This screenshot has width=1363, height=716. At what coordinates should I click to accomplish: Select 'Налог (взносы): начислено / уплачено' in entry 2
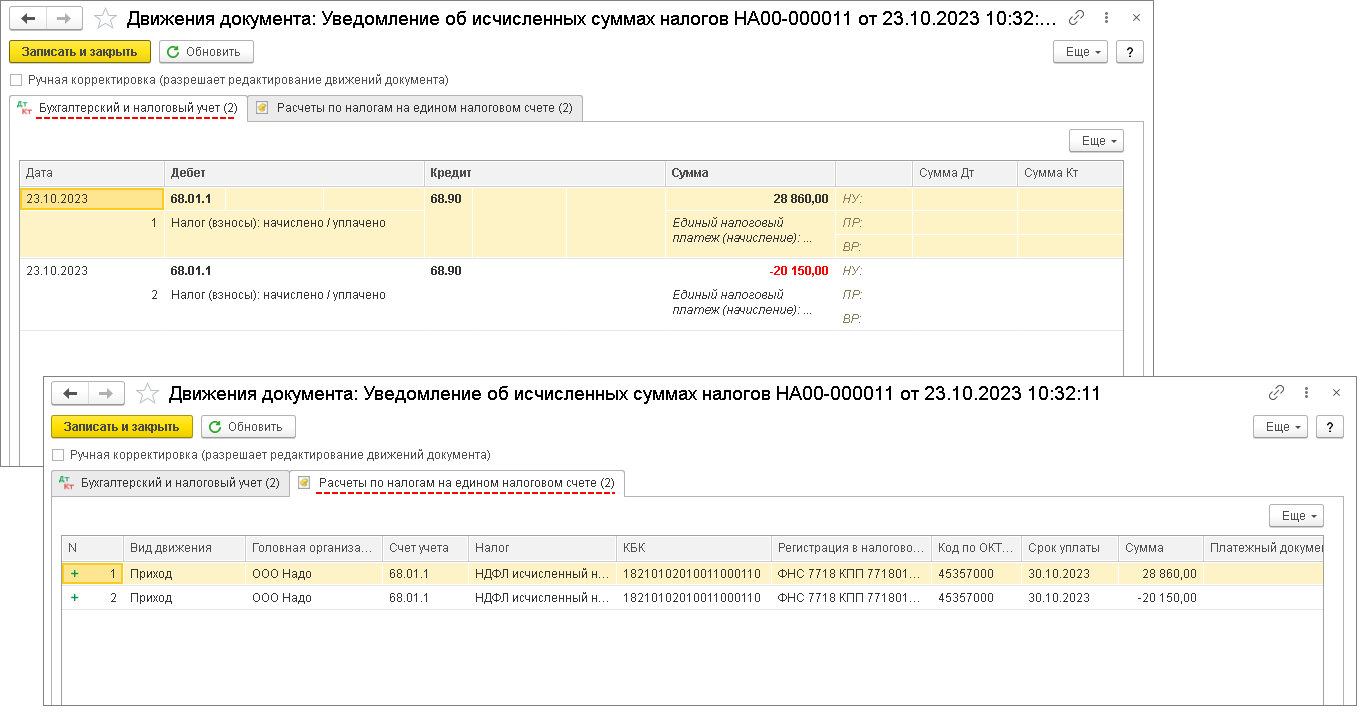click(x=278, y=295)
